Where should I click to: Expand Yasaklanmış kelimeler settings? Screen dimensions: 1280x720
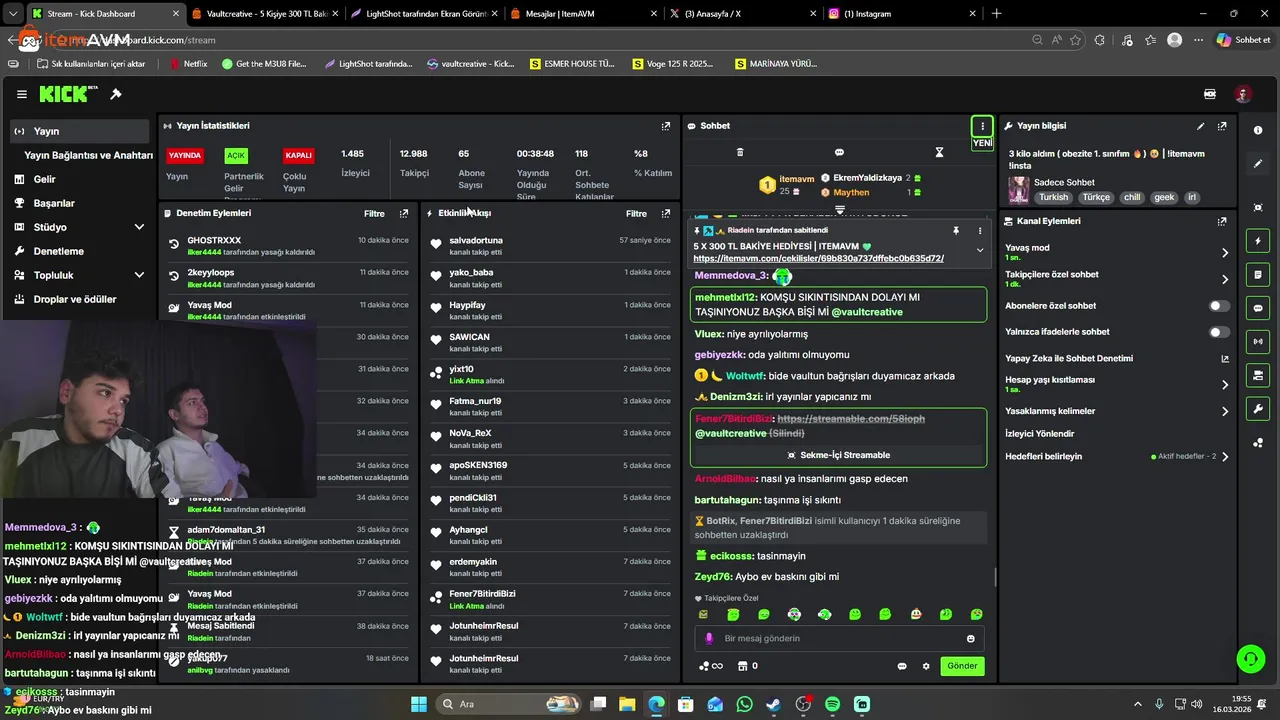pyautogui.click(x=1225, y=411)
